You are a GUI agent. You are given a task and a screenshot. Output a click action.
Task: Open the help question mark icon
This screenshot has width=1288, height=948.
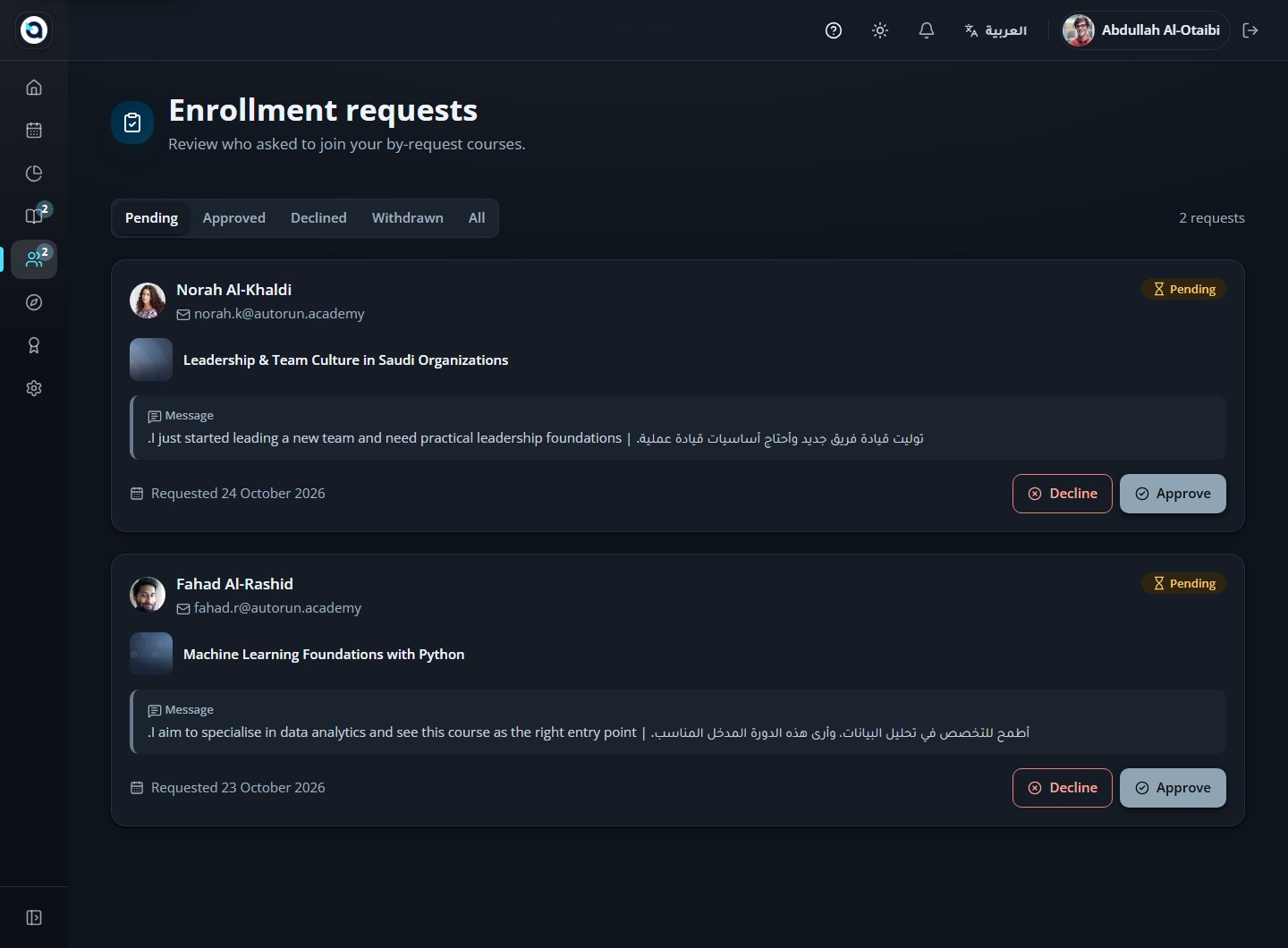[834, 30]
